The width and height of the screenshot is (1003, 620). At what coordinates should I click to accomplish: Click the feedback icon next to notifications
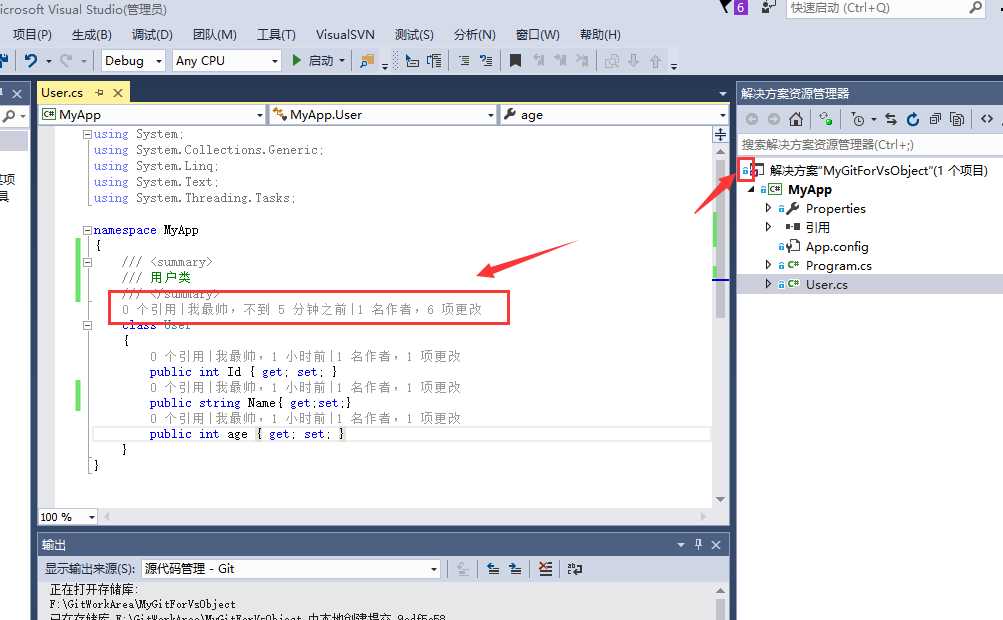click(x=768, y=7)
